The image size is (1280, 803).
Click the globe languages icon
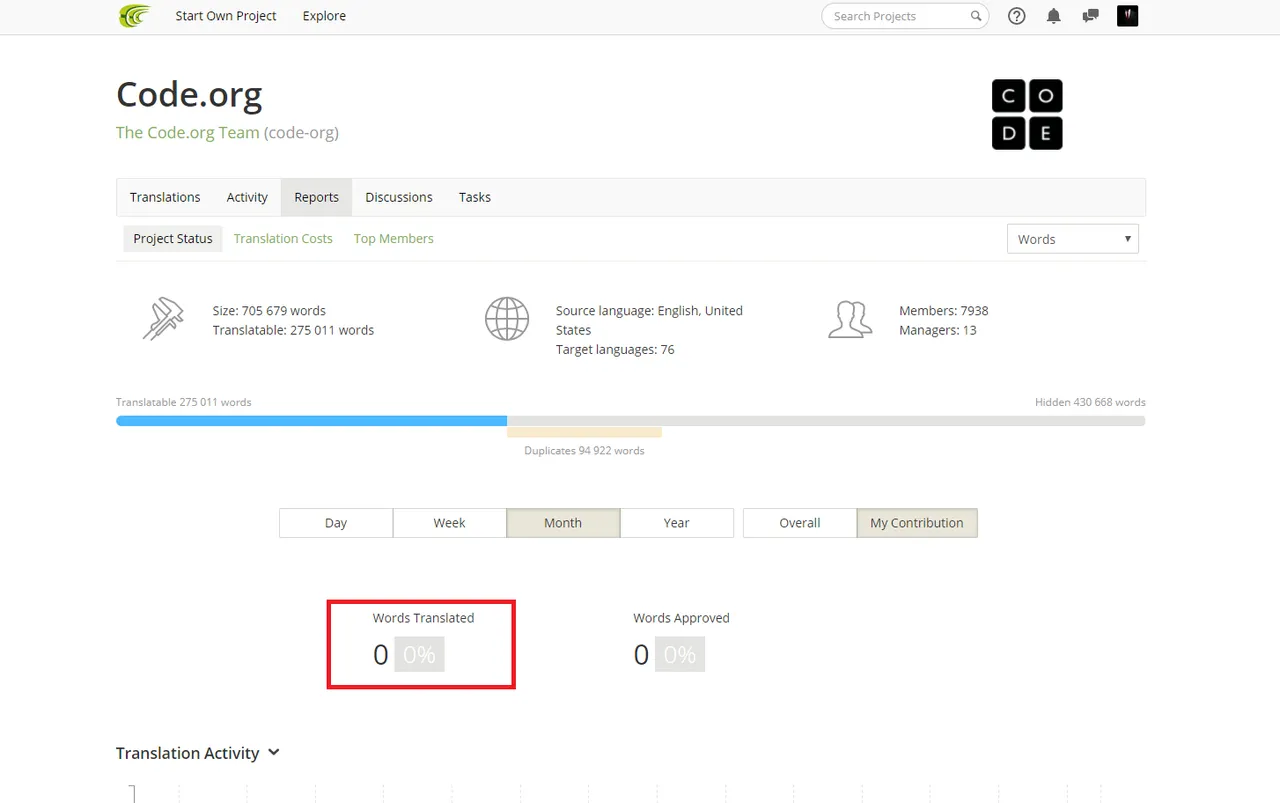(507, 319)
